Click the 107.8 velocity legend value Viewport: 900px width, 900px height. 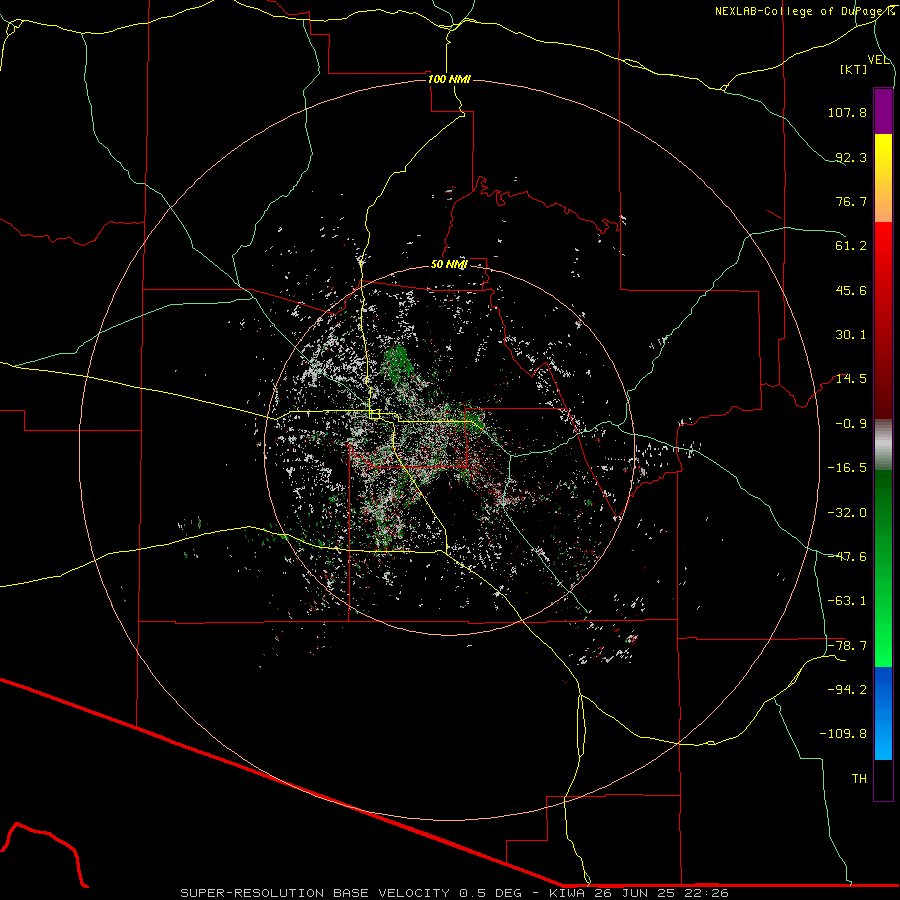coord(847,112)
